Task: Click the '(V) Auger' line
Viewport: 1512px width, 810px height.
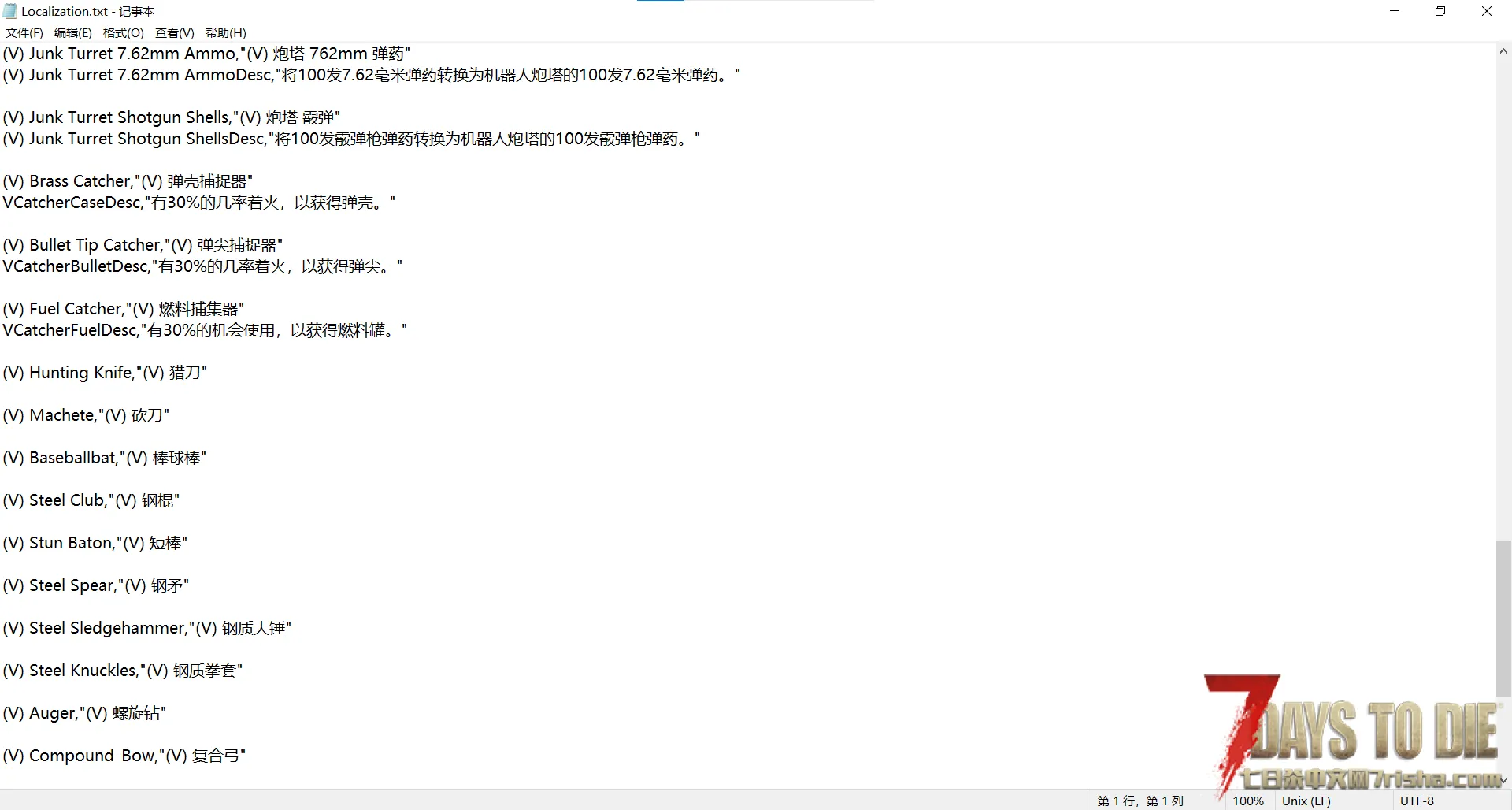Action: [84, 713]
